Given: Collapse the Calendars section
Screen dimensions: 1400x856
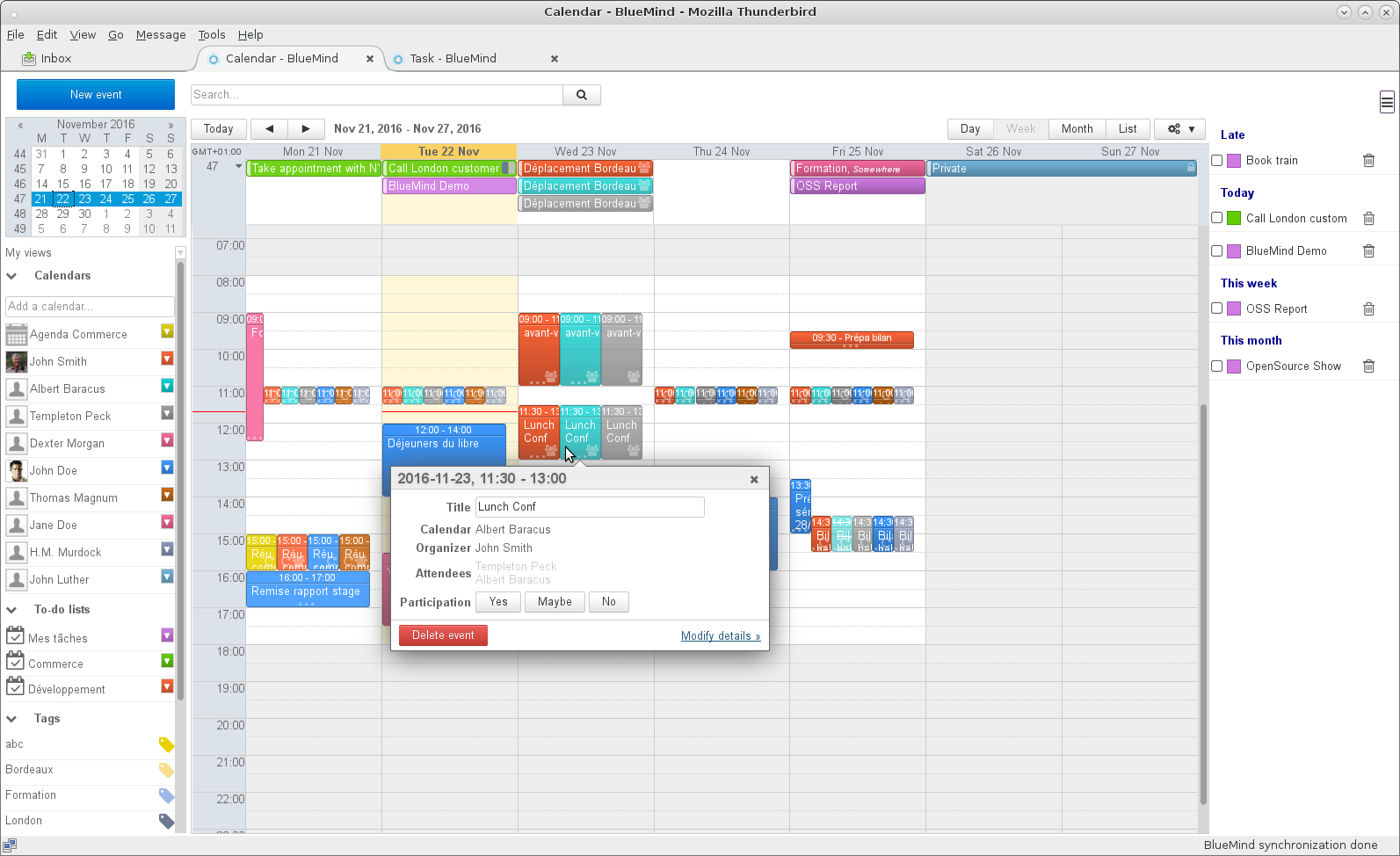Looking at the screenshot, I should tap(12, 276).
